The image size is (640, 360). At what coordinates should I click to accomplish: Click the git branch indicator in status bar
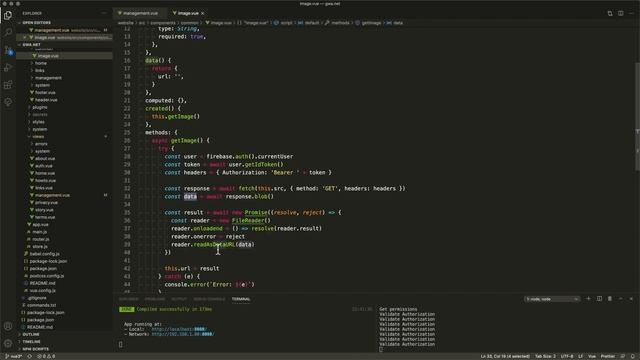click(x=14, y=356)
